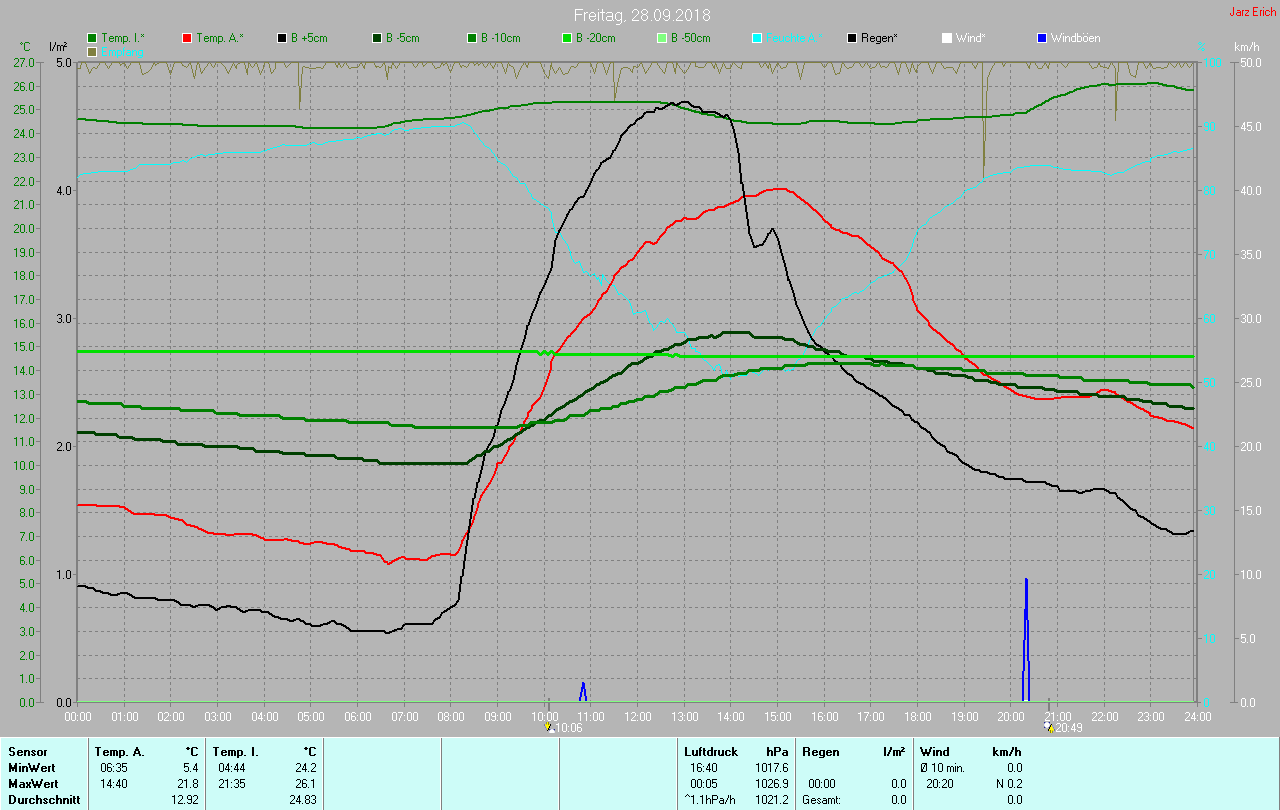The width and height of the screenshot is (1280, 810).
Task: Click the Sensor table header
Action: point(27,752)
